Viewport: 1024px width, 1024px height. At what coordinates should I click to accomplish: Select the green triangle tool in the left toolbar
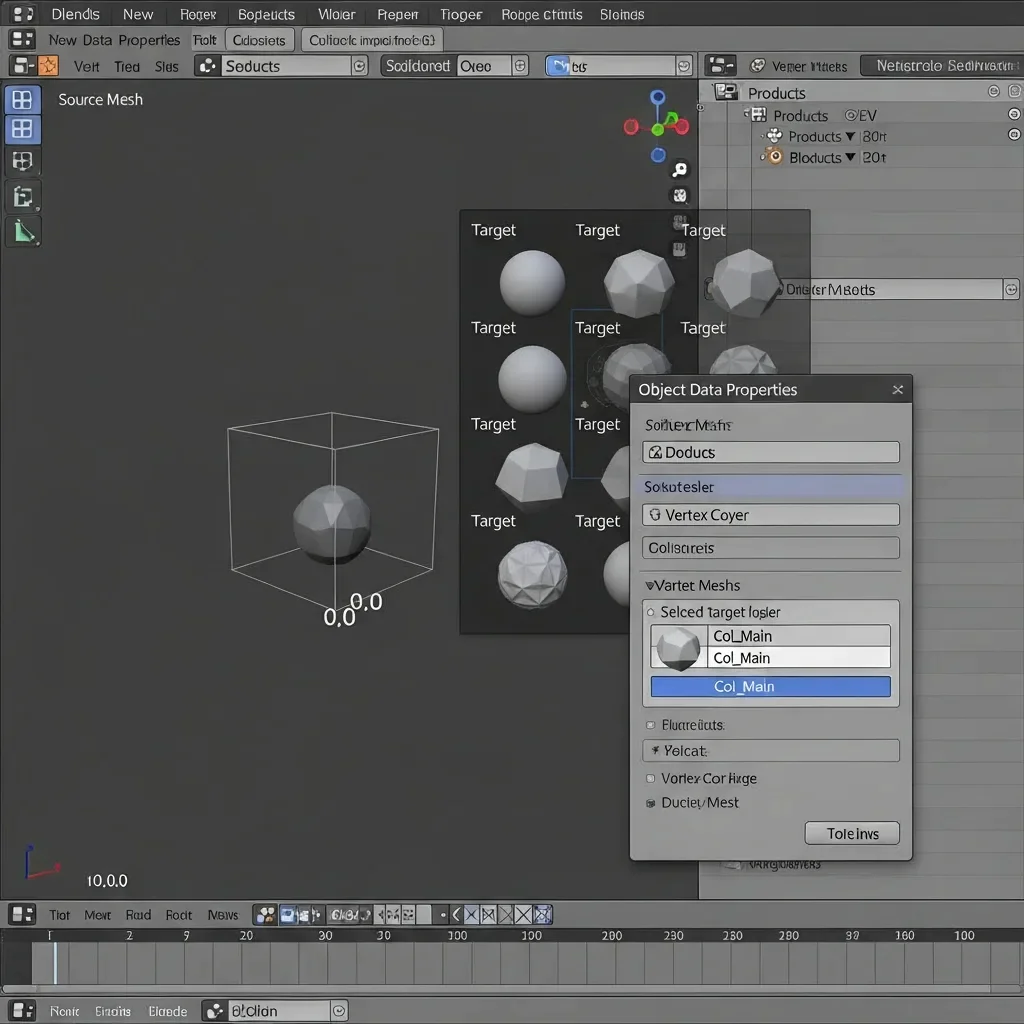tap(23, 232)
